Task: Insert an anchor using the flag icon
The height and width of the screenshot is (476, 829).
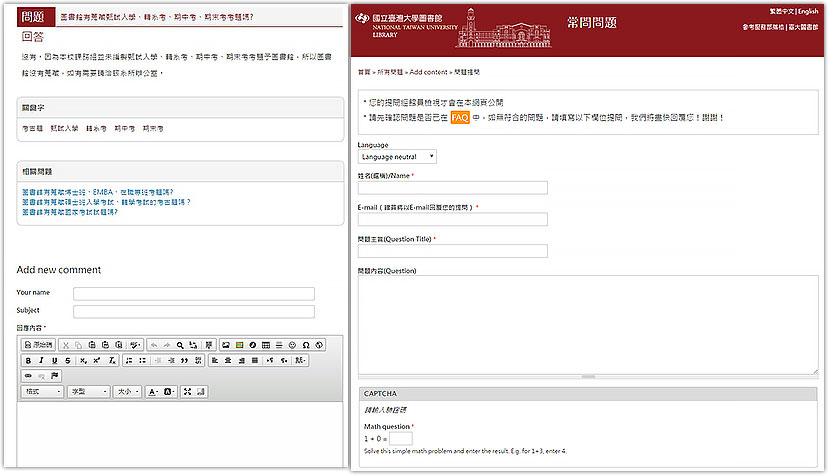Action: (x=54, y=376)
